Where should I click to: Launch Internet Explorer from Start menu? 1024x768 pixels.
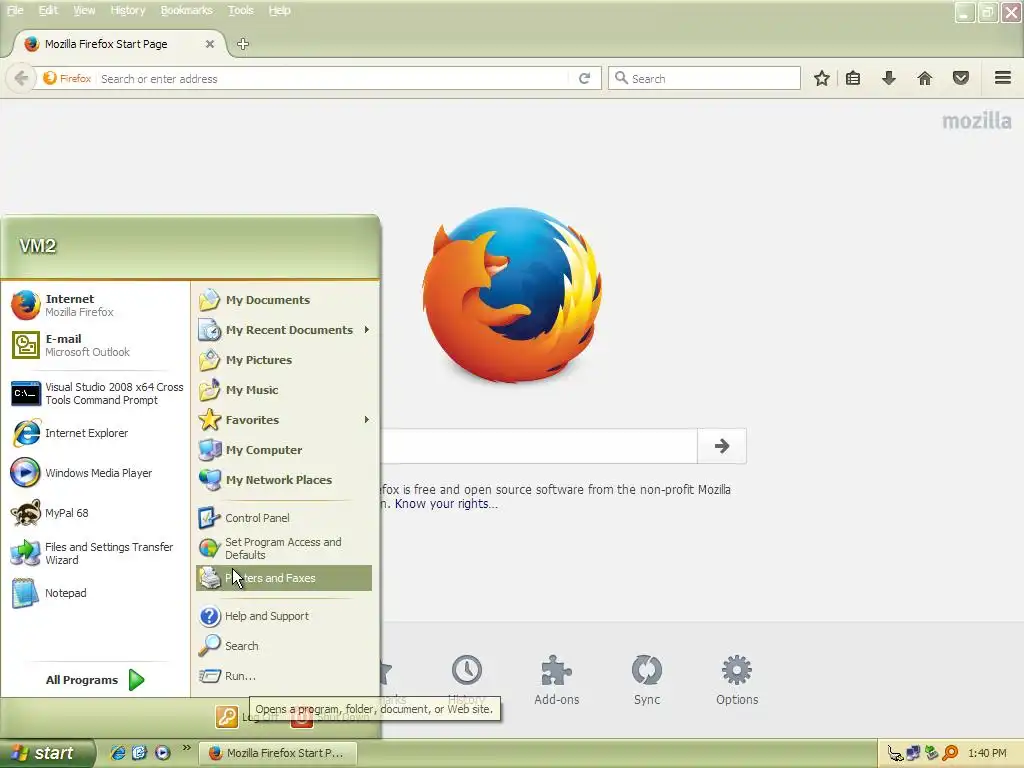tap(95, 433)
